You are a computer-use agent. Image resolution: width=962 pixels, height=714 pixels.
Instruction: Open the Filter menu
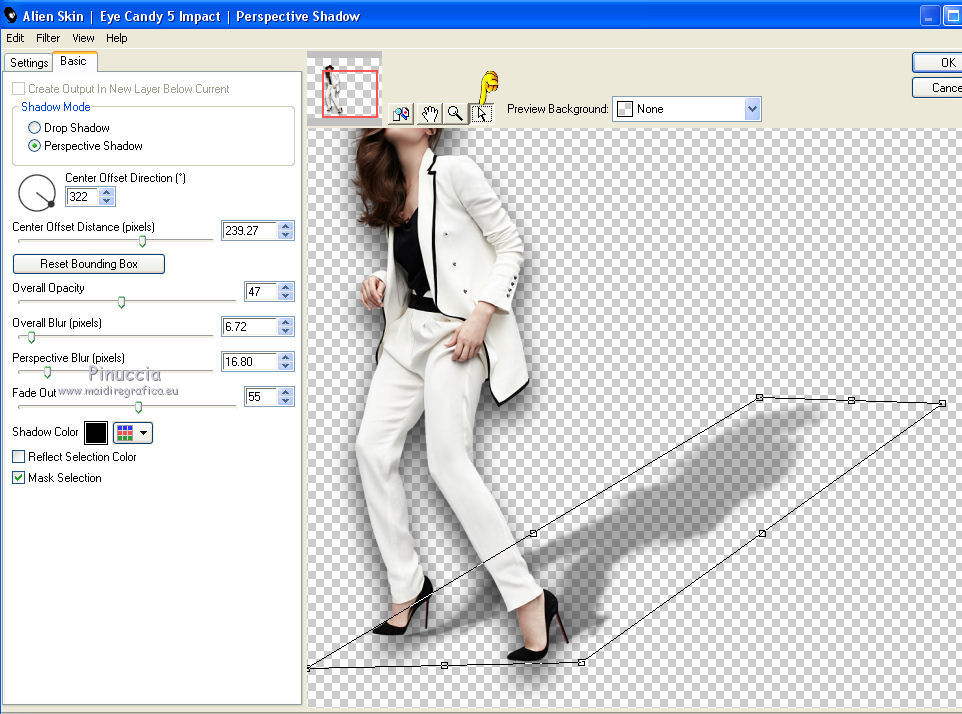click(x=48, y=38)
